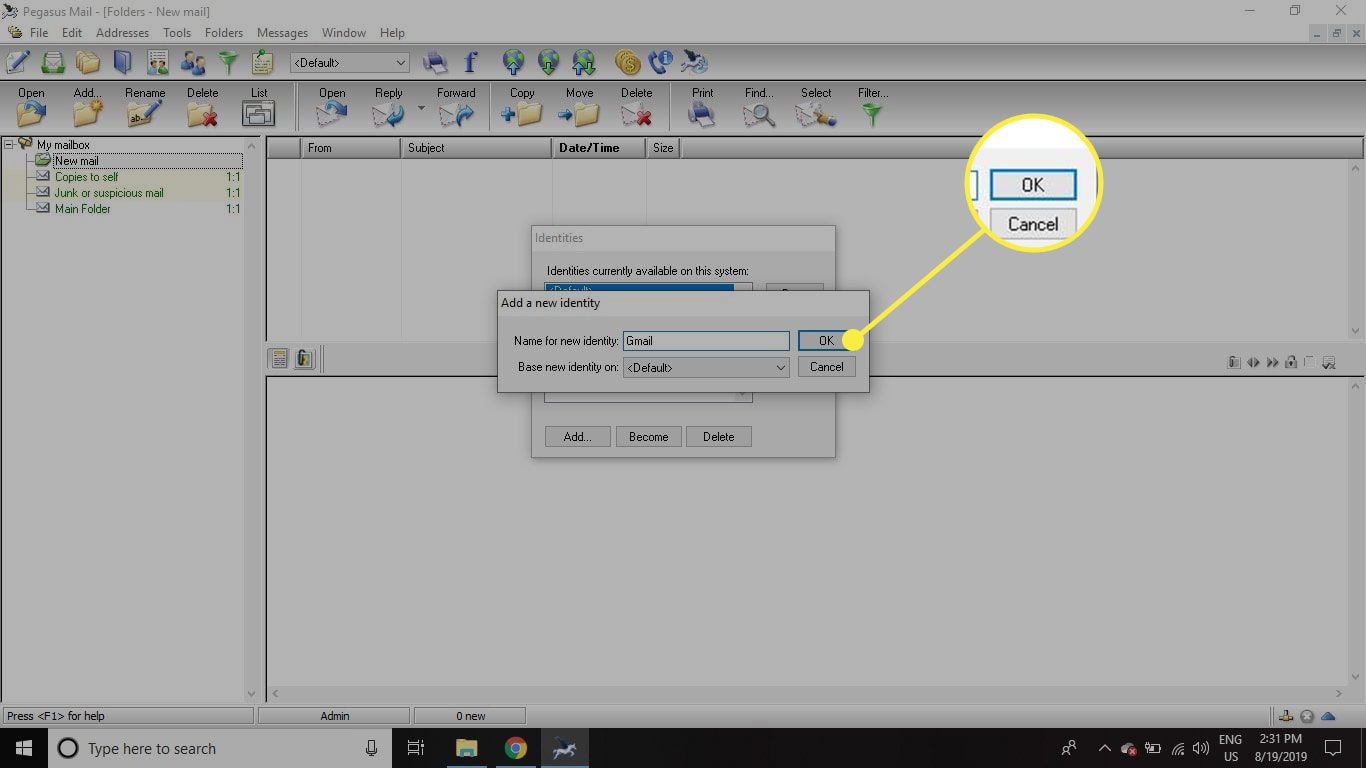Click Become button in Identities dialog
The height and width of the screenshot is (768, 1366).
(x=648, y=437)
